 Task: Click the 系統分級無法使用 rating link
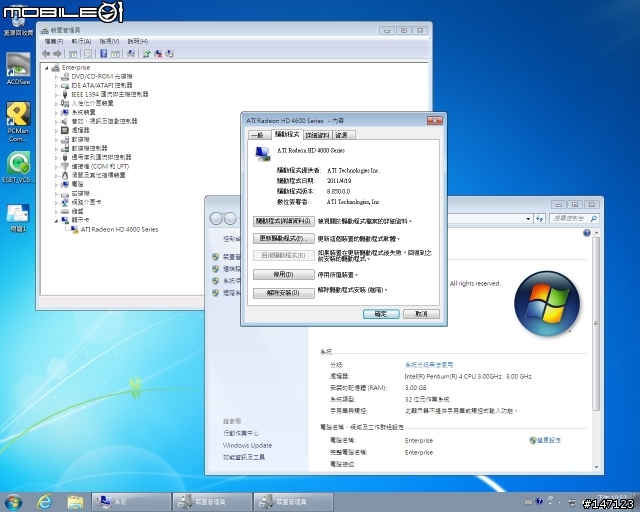click(x=429, y=365)
